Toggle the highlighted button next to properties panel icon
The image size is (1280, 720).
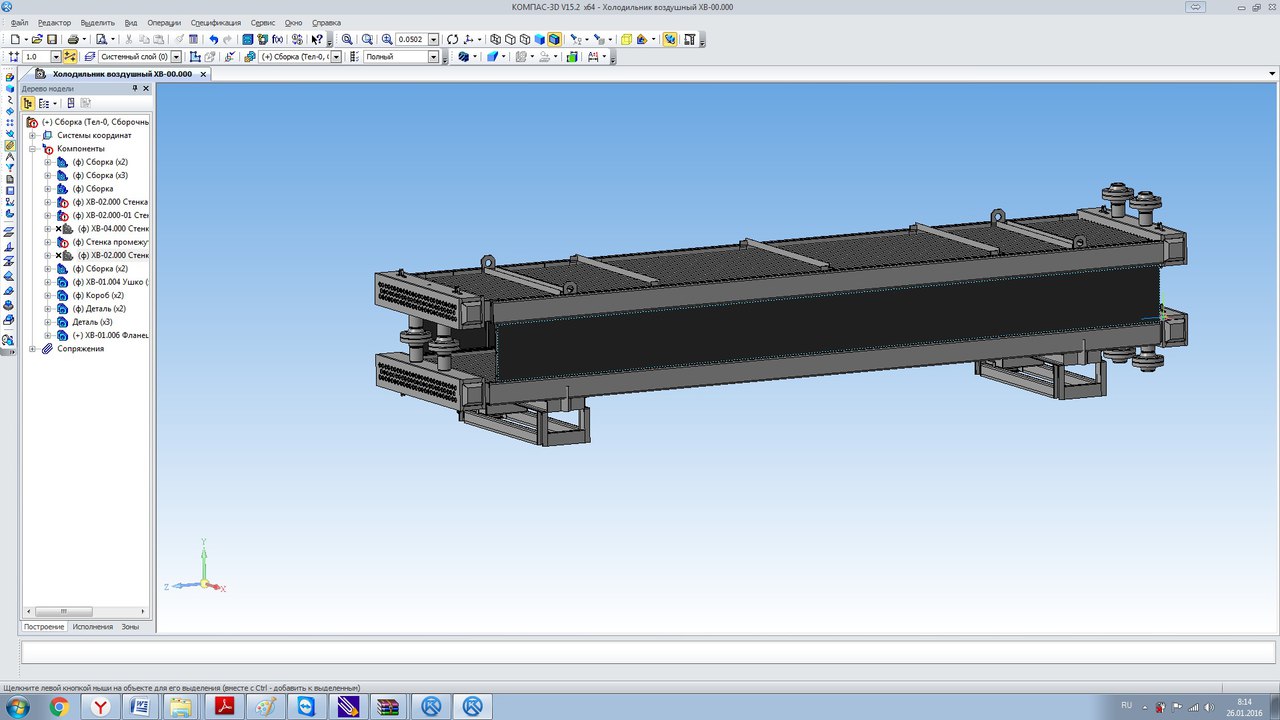[x=669, y=39]
